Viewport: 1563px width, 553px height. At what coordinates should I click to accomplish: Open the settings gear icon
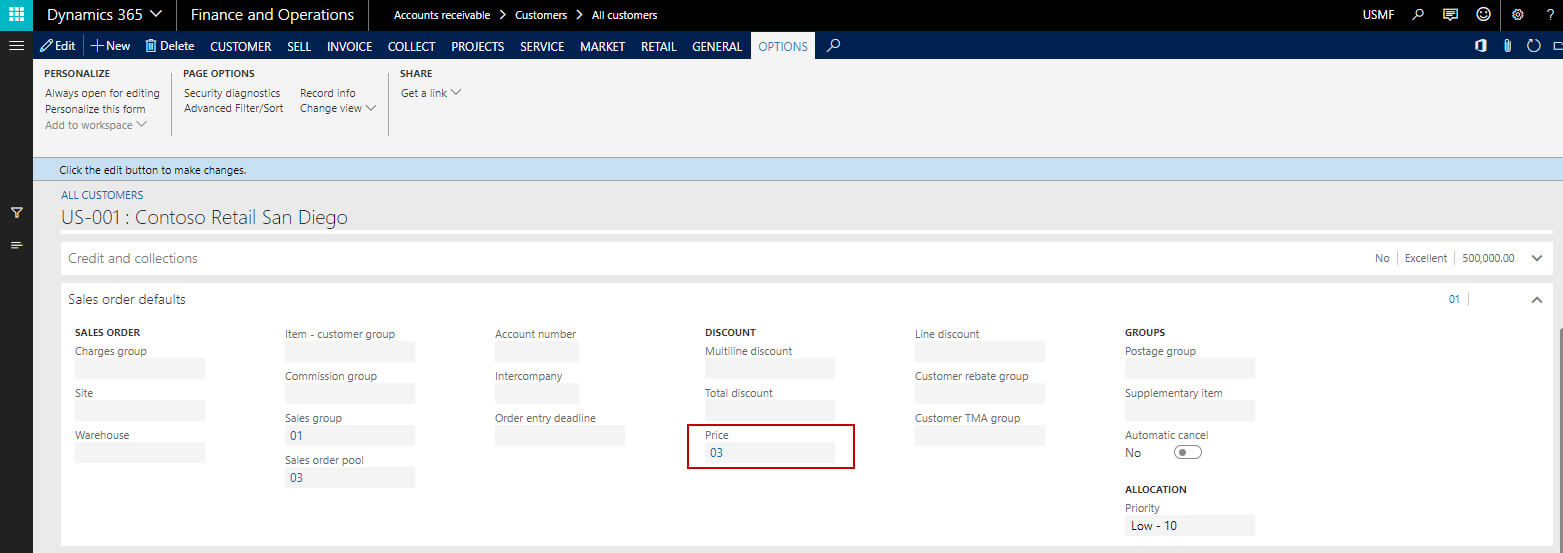pyautogui.click(x=1517, y=15)
